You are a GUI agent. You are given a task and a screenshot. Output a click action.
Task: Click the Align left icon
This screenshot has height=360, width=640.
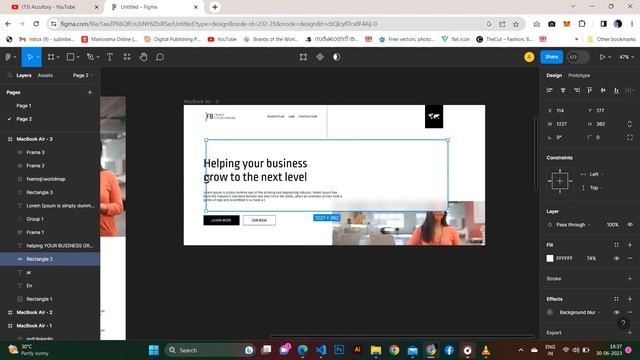(x=549, y=90)
